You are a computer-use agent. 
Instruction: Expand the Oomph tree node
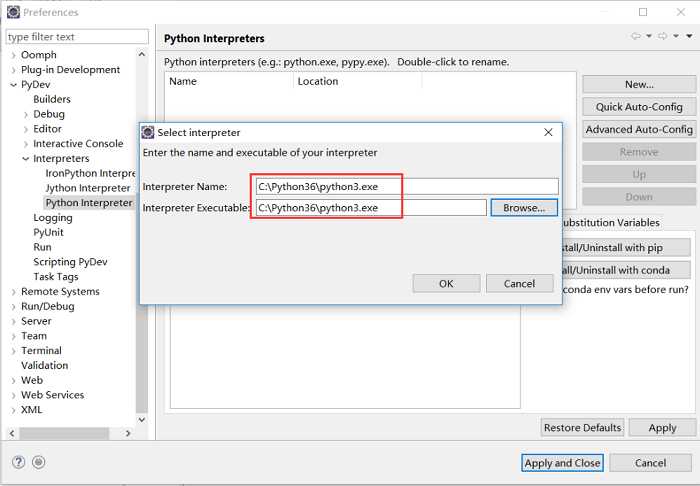click(13, 55)
